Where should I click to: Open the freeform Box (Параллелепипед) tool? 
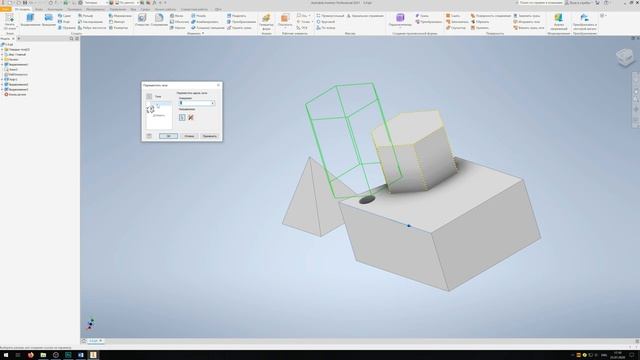coord(400,20)
